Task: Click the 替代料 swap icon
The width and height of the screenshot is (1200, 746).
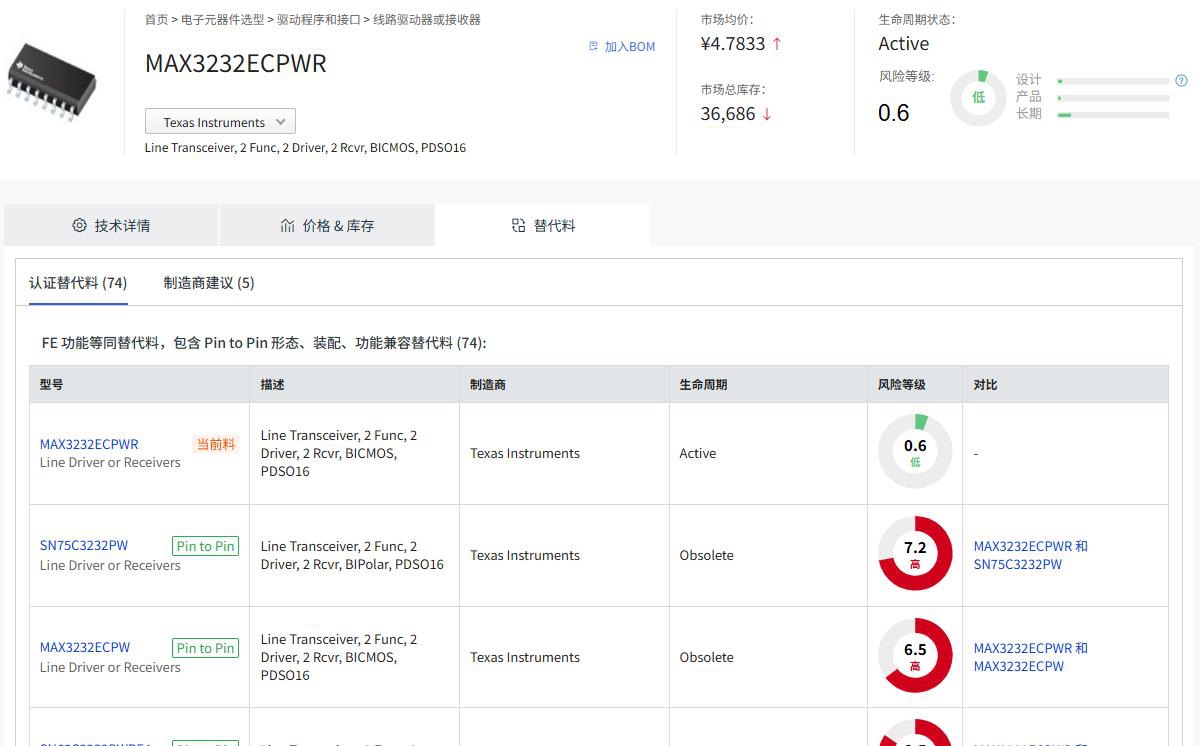Action: [x=518, y=225]
